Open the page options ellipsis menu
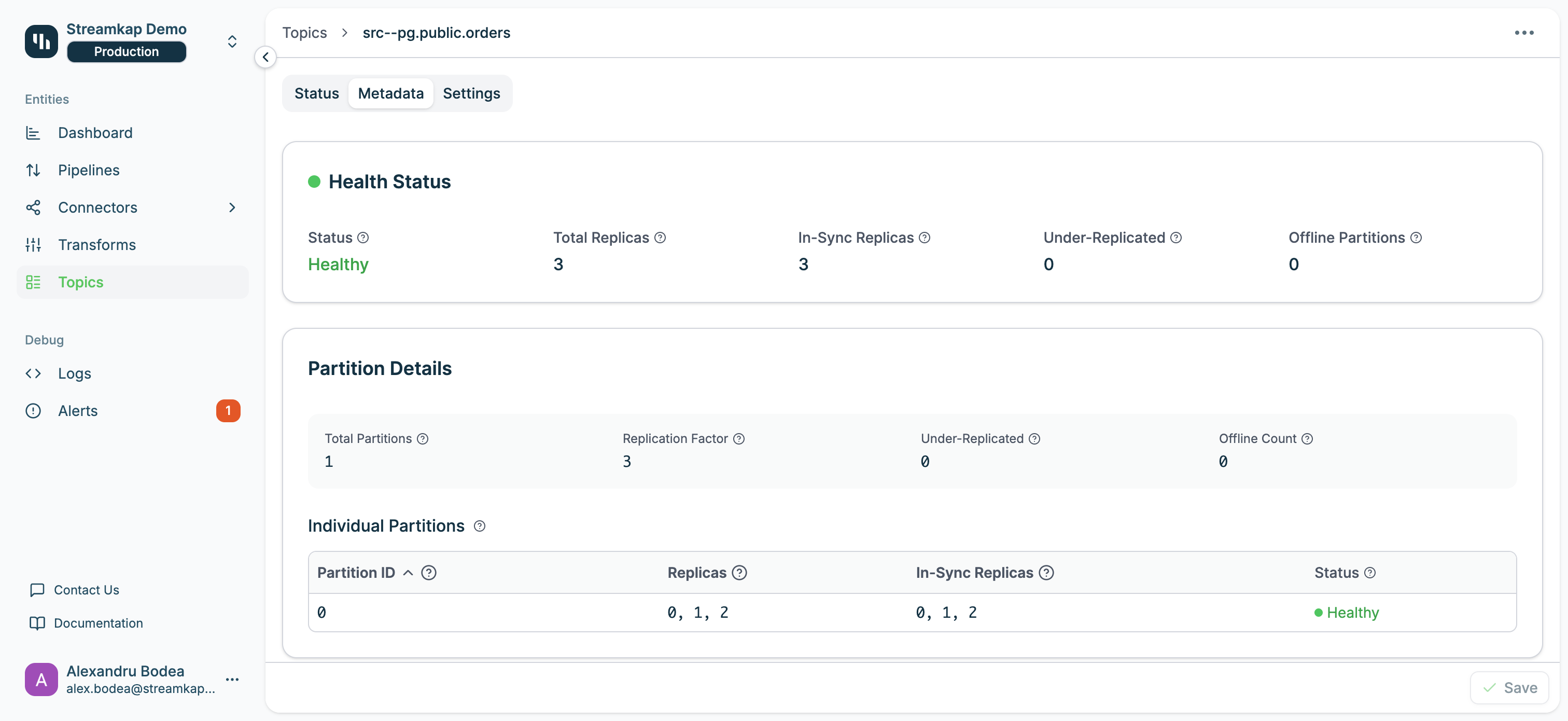Image resolution: width=1568 pixels, height=721 pixels. (1523, 33)
